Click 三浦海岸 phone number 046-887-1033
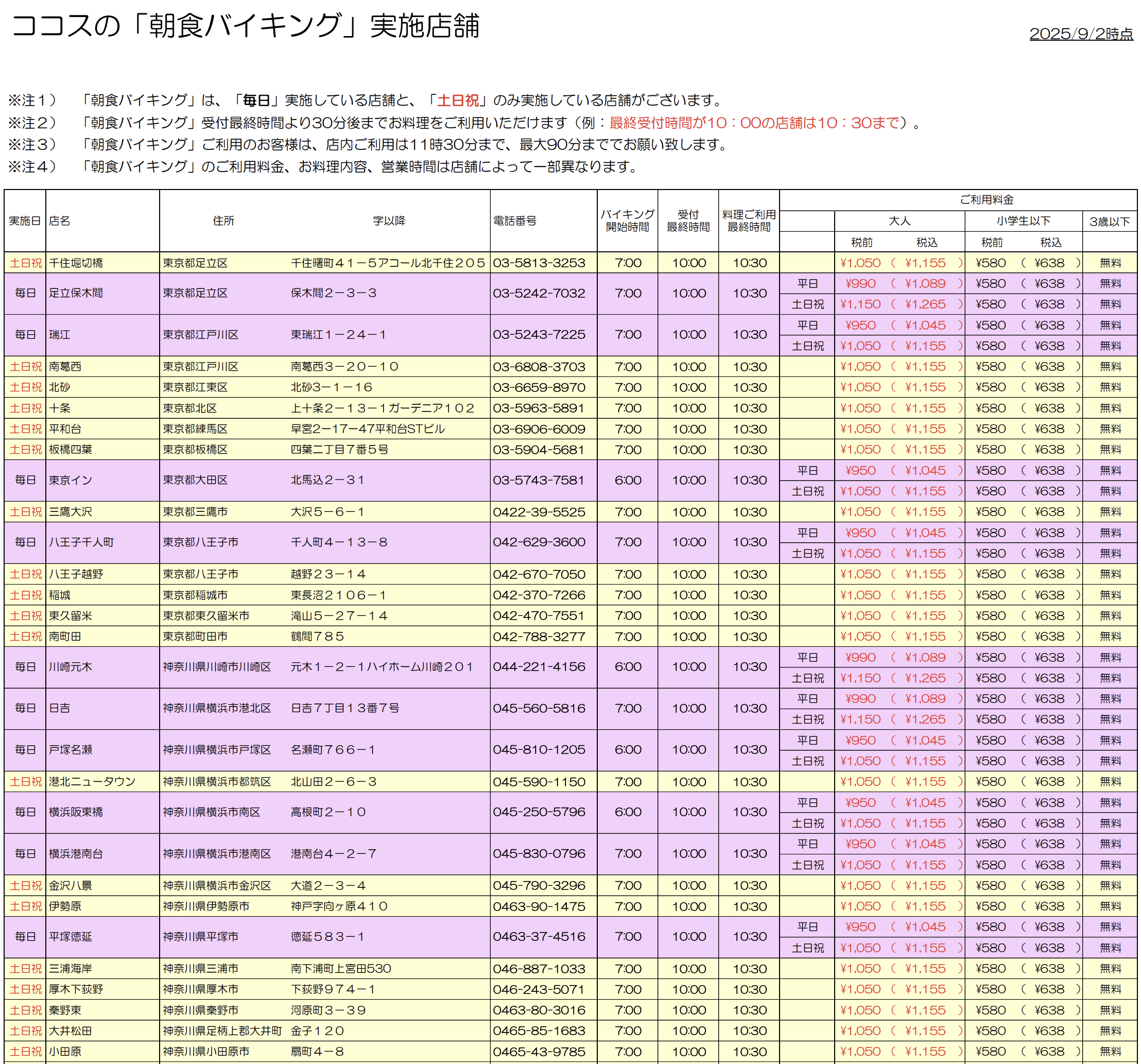This screenshot has width=1141, height=1064. pyautogui.click(x=539, y=969)
